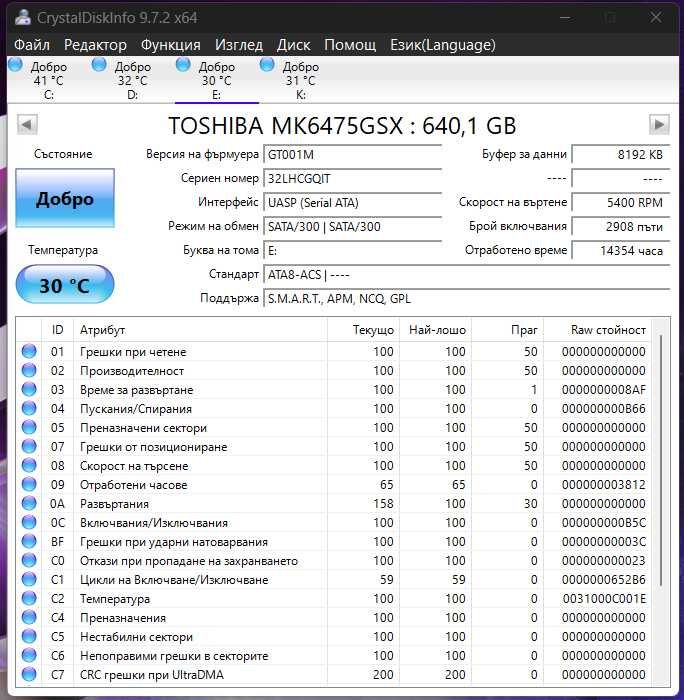The width and height of the screenshot is (684, 700).
Task: Click the Добро health status button
Action: click(x=65, y=198)
